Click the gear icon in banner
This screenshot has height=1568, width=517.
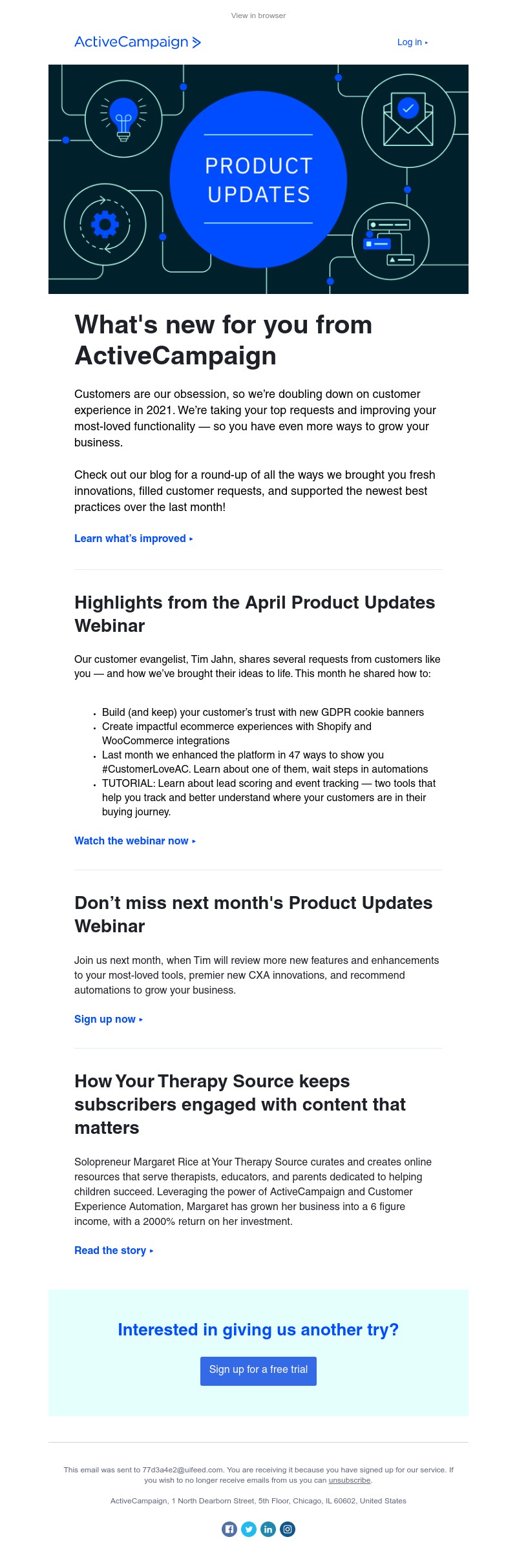(x=105, y=225)
